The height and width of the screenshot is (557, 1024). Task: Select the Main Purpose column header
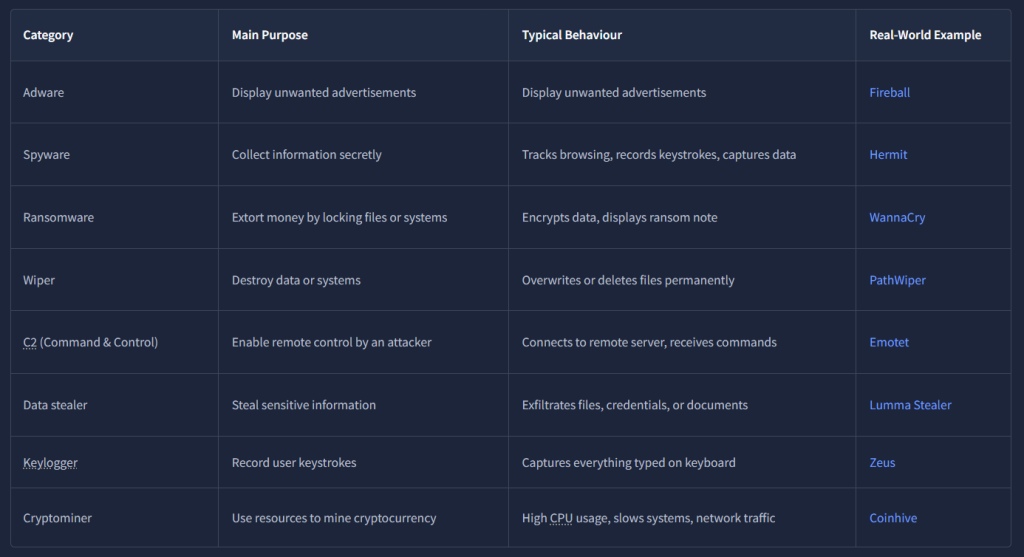click(x=270, y=35)
